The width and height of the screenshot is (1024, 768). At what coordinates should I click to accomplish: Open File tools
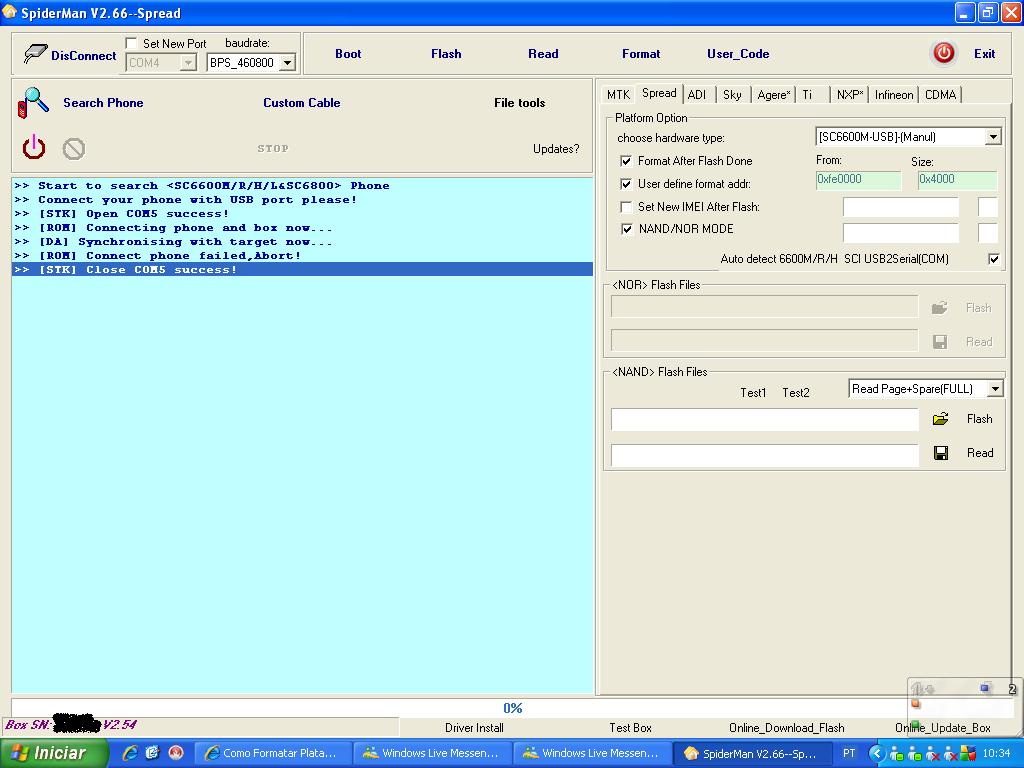point(520,103)
